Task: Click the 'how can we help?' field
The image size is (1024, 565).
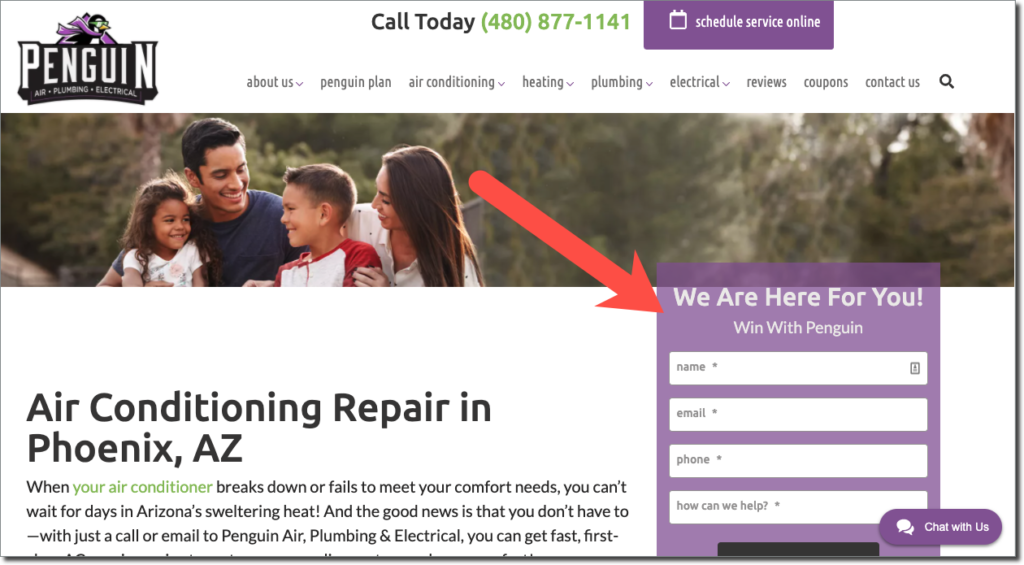Action: [798, 507]
